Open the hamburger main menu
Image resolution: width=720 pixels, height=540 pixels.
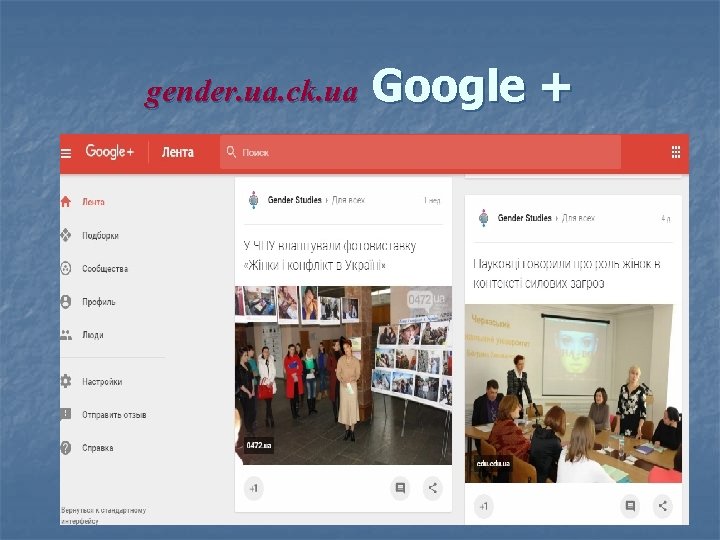tap(66, 153)
